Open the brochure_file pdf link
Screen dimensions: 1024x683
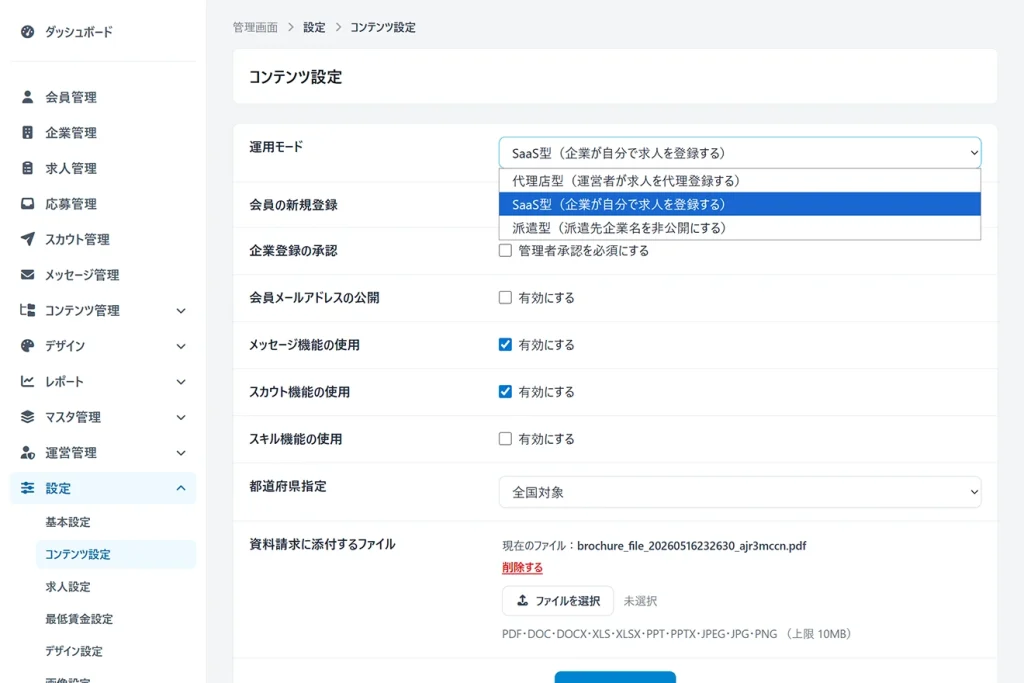point(692,545)
